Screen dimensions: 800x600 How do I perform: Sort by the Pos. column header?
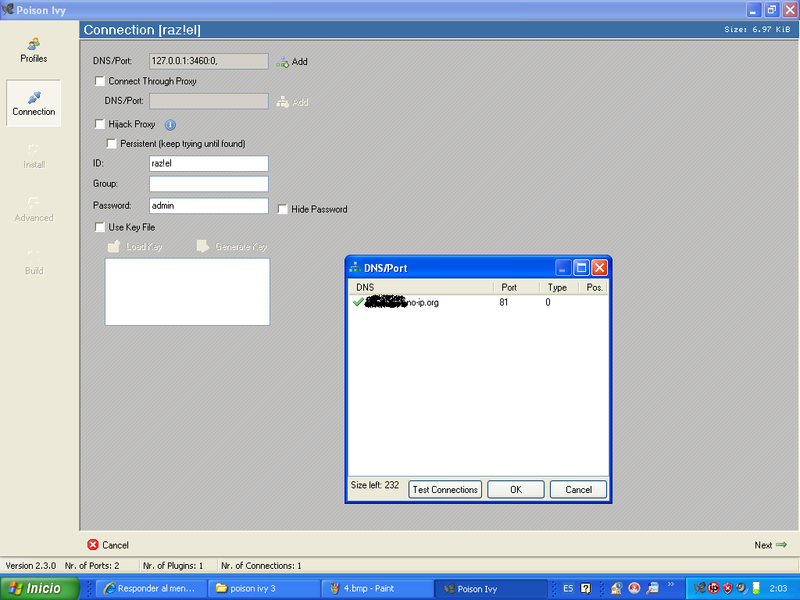(x=593, y=287)
